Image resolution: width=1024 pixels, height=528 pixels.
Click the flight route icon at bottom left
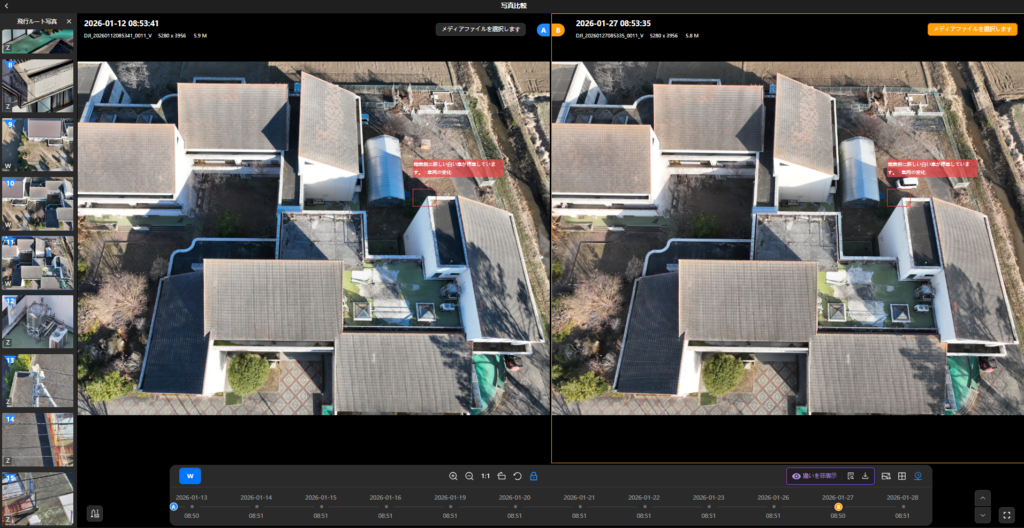coord(95,514)
